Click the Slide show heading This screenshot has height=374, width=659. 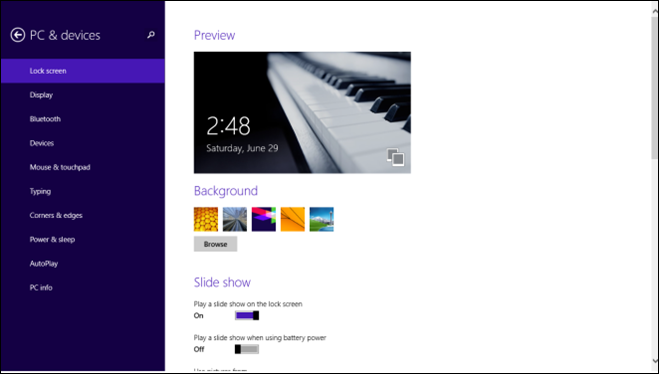click(222, 282)
